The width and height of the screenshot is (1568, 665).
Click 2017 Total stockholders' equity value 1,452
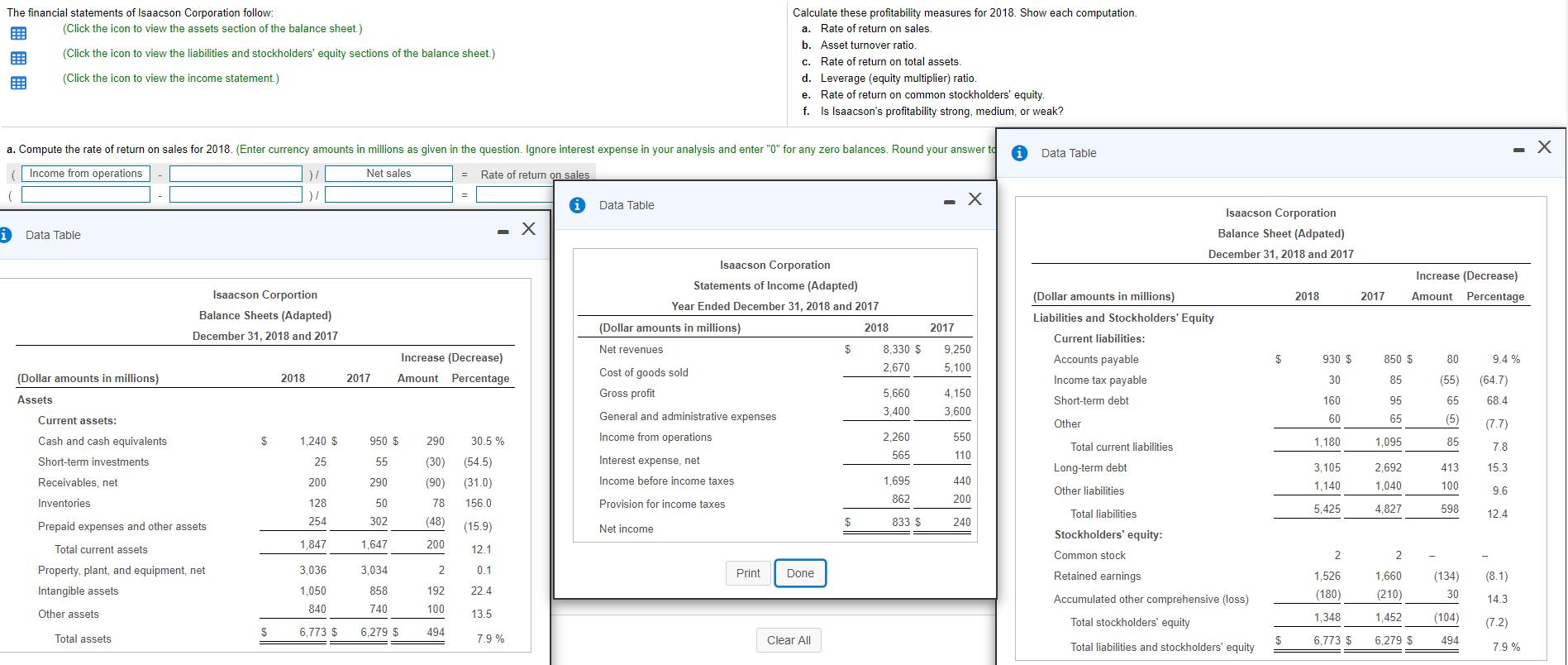click(1388, 617)
